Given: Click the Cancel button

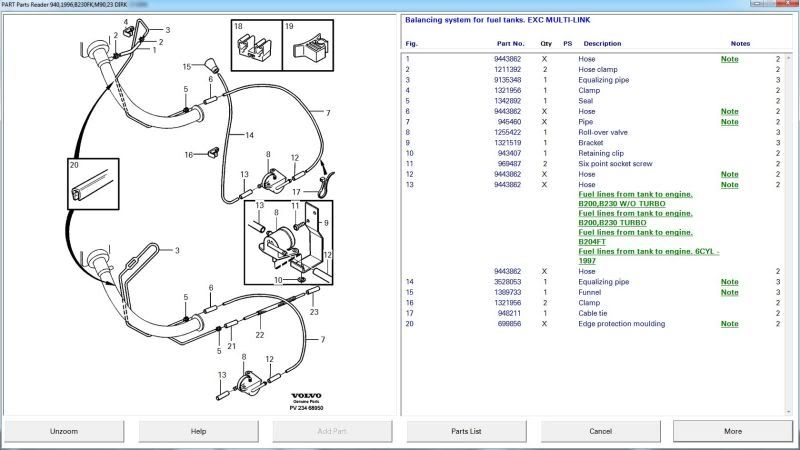Looking at the screenshot, I should pyautogui.click(x=600, y=431).
